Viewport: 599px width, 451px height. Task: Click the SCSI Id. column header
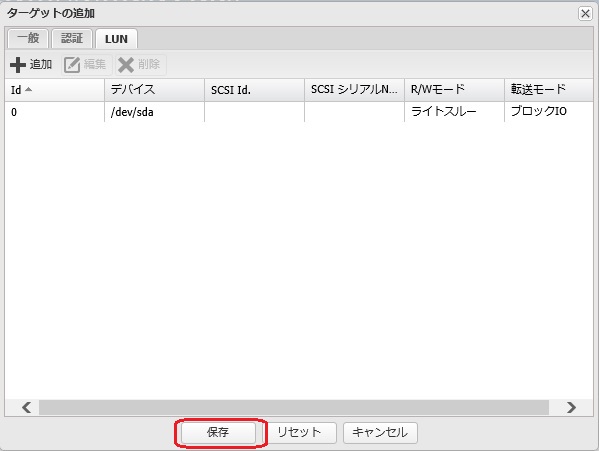[254, 90]
